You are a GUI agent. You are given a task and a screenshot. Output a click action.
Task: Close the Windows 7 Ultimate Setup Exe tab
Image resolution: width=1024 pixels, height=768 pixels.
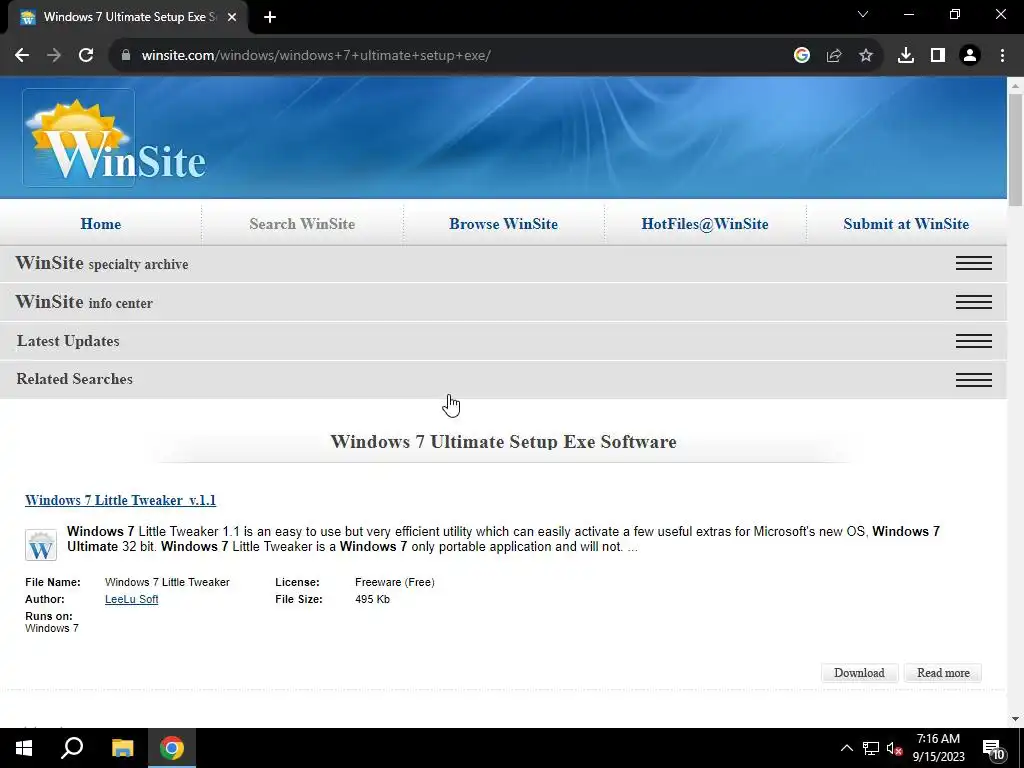point(232,17)
